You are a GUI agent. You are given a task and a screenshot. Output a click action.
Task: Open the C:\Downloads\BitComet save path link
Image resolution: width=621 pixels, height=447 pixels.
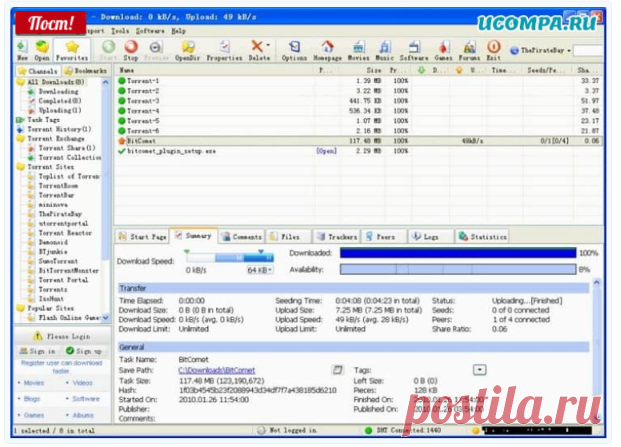pyautogui.click(x=217, y=371)
